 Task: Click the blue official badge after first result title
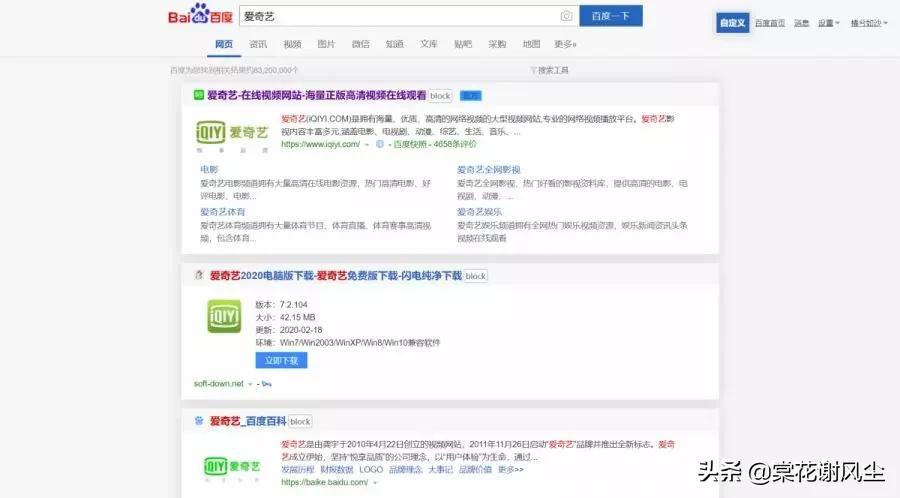pyautogui.click(x=471, y=96)
